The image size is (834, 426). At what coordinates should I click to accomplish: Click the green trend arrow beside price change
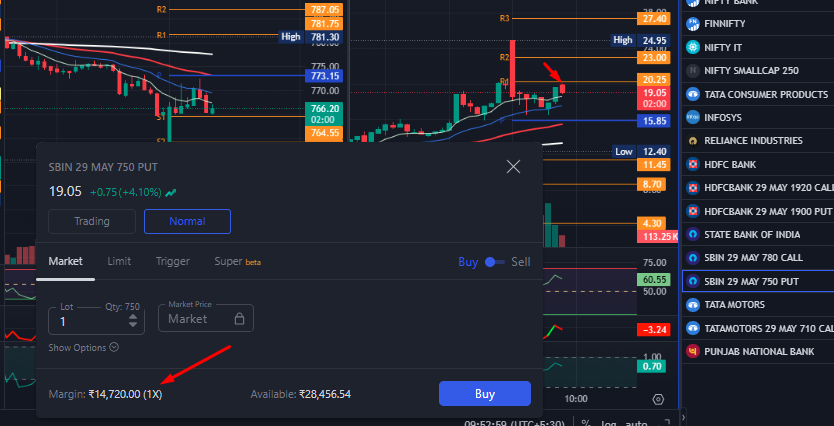tap(171, 193)
